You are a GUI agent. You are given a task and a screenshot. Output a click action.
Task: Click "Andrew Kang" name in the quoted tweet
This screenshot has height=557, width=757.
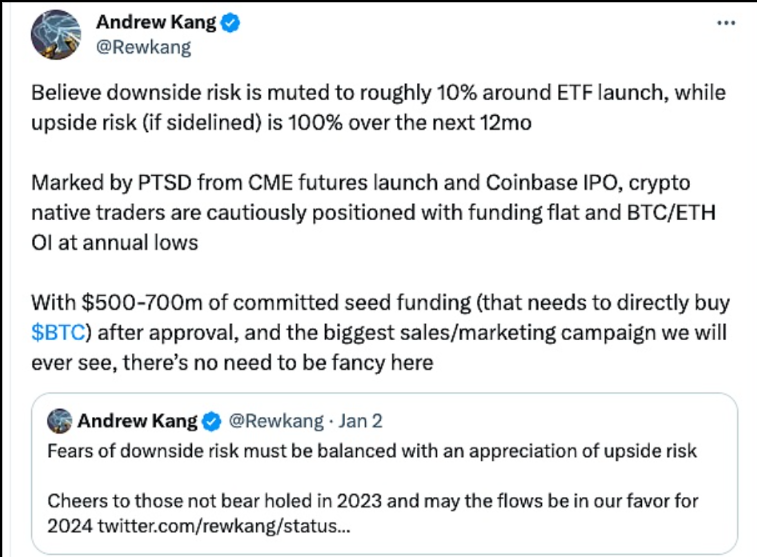(139, 419)
